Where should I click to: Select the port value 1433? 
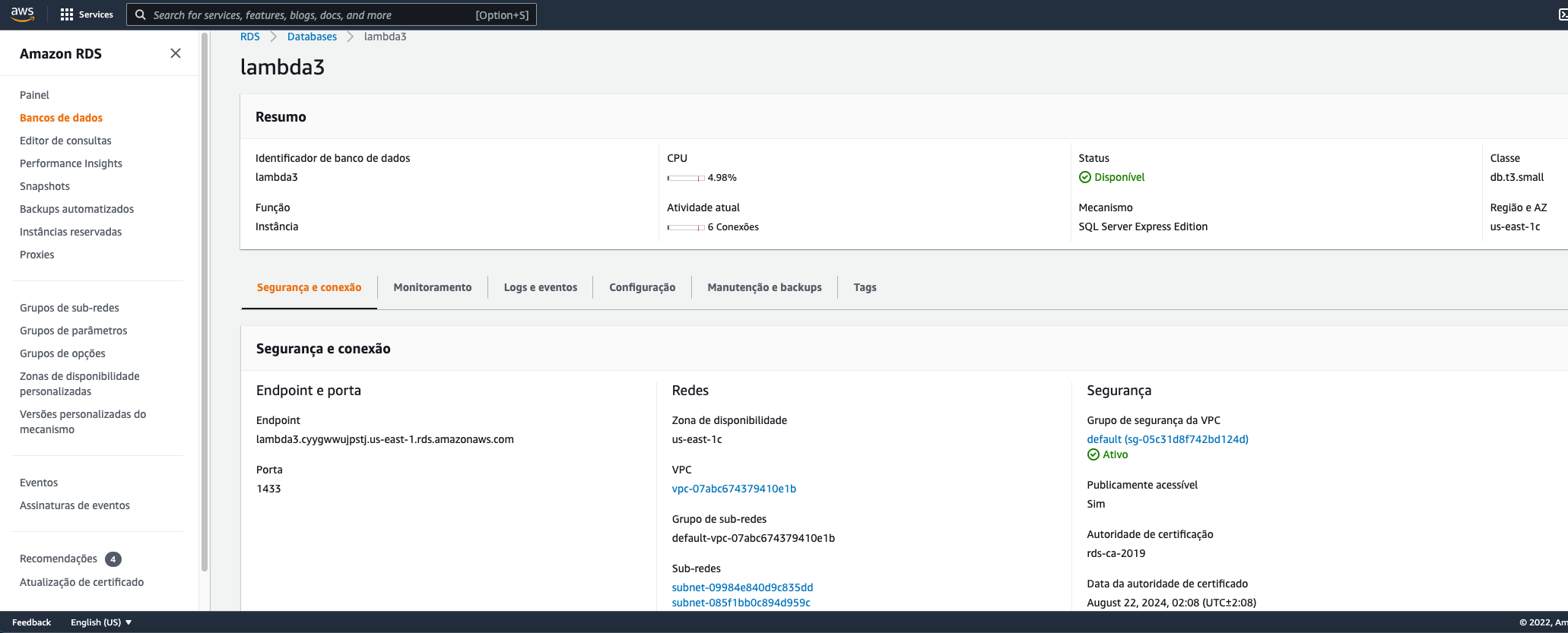tap(268, 489)
